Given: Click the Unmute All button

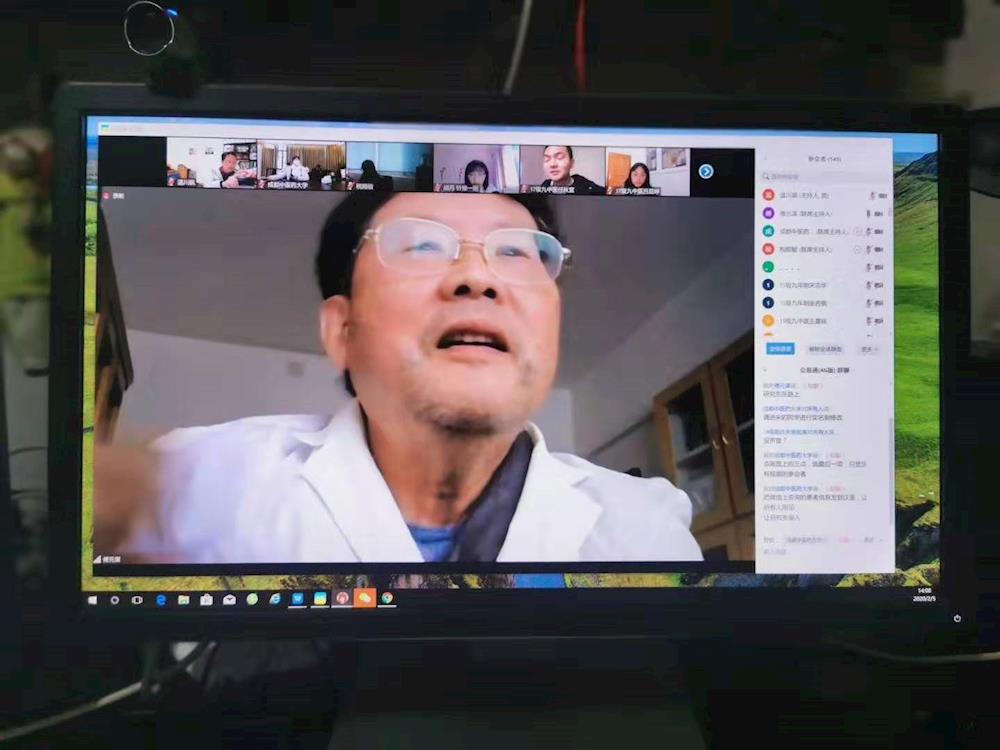Looking at the screenshot, I should pos(825,349).
